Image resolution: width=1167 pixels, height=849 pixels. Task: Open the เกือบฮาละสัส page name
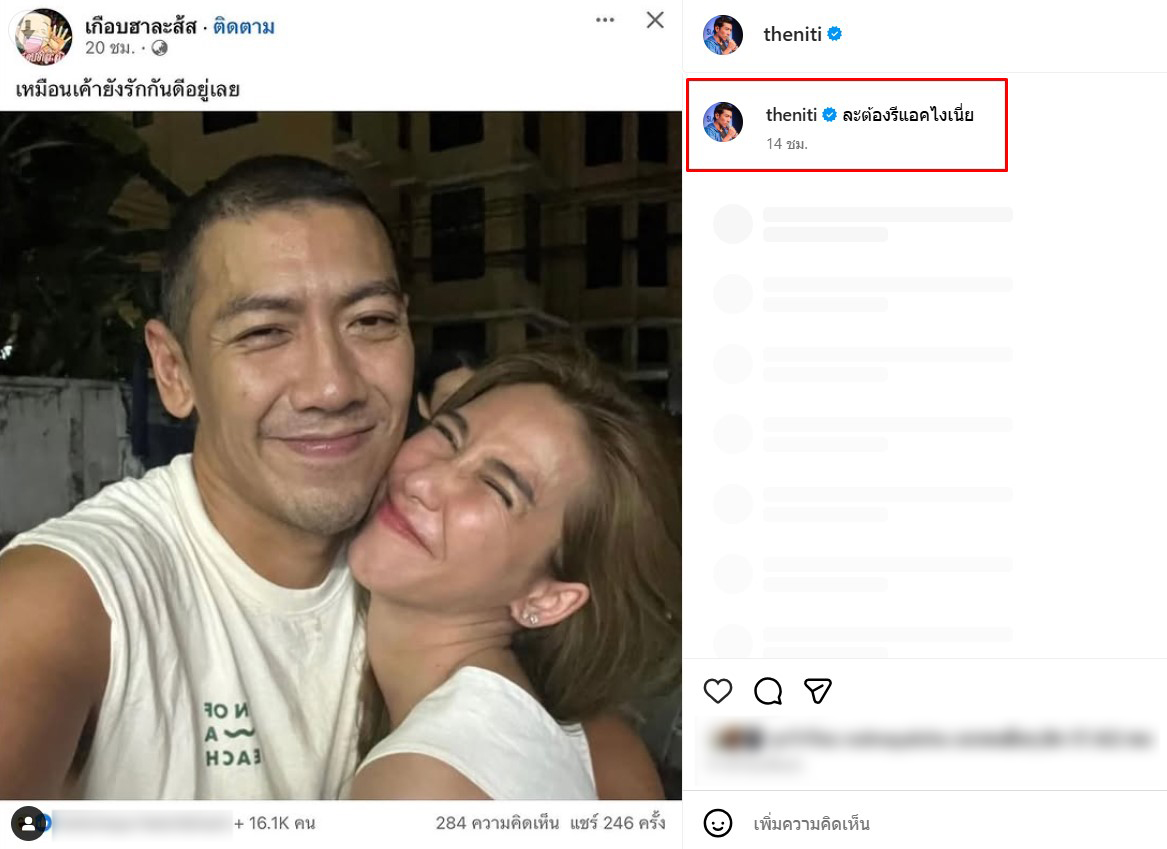tap(140, 26)
